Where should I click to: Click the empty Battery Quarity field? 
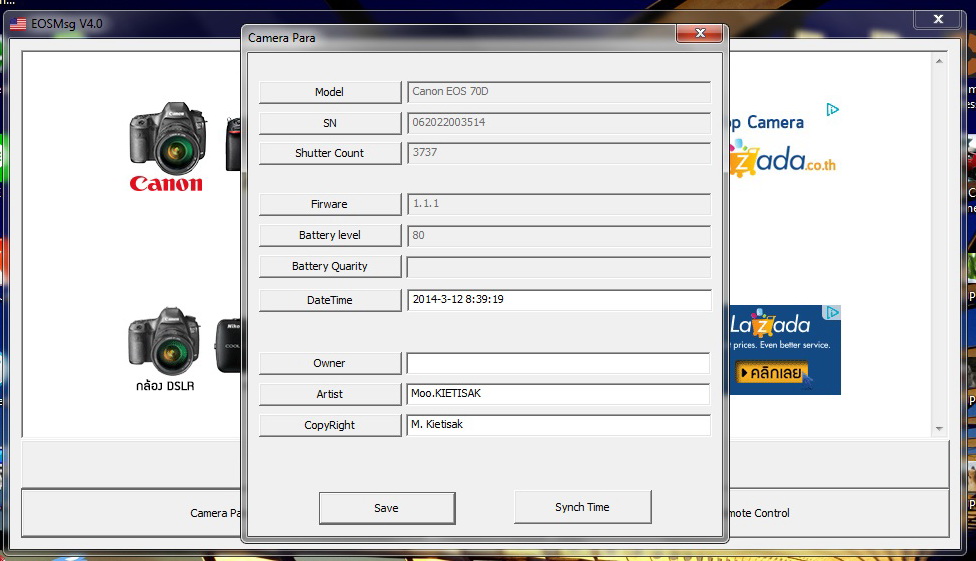558,266
